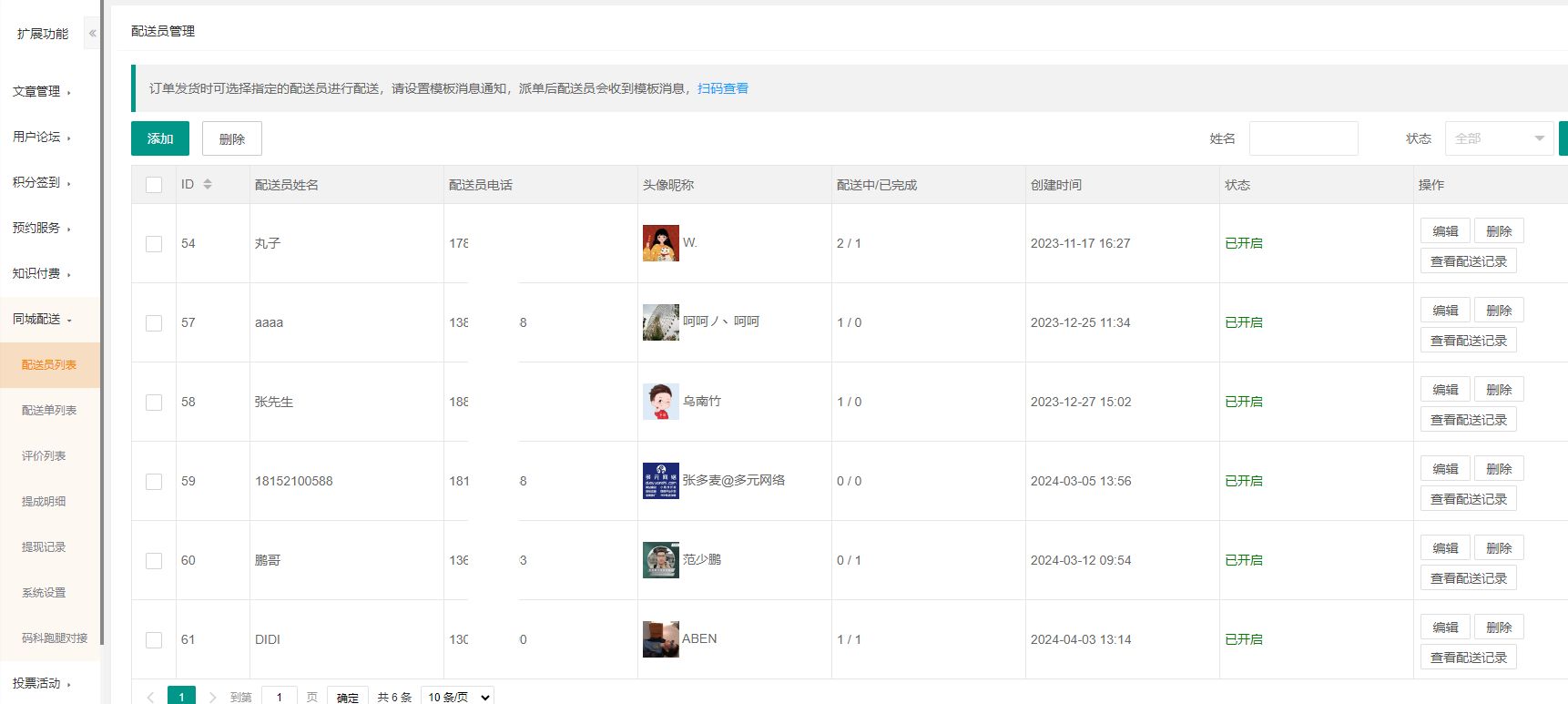
Task: Click the 范少鹏 avatar picture
Action: (660, 560)
